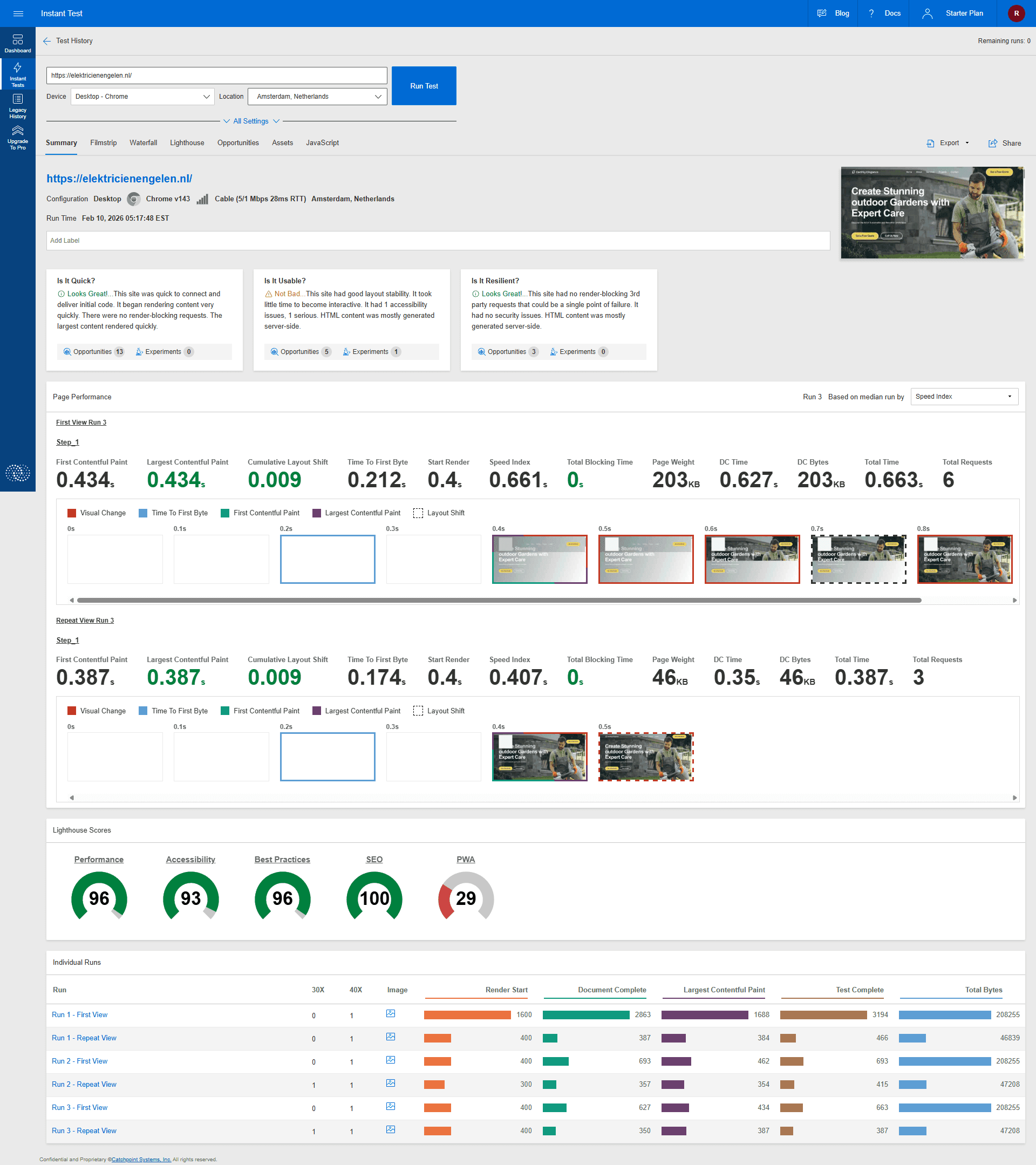Click the first view filmstrip horizontal scrollbar
The height and width of the screenshot is (1165, 1036).
pos(499,600)
